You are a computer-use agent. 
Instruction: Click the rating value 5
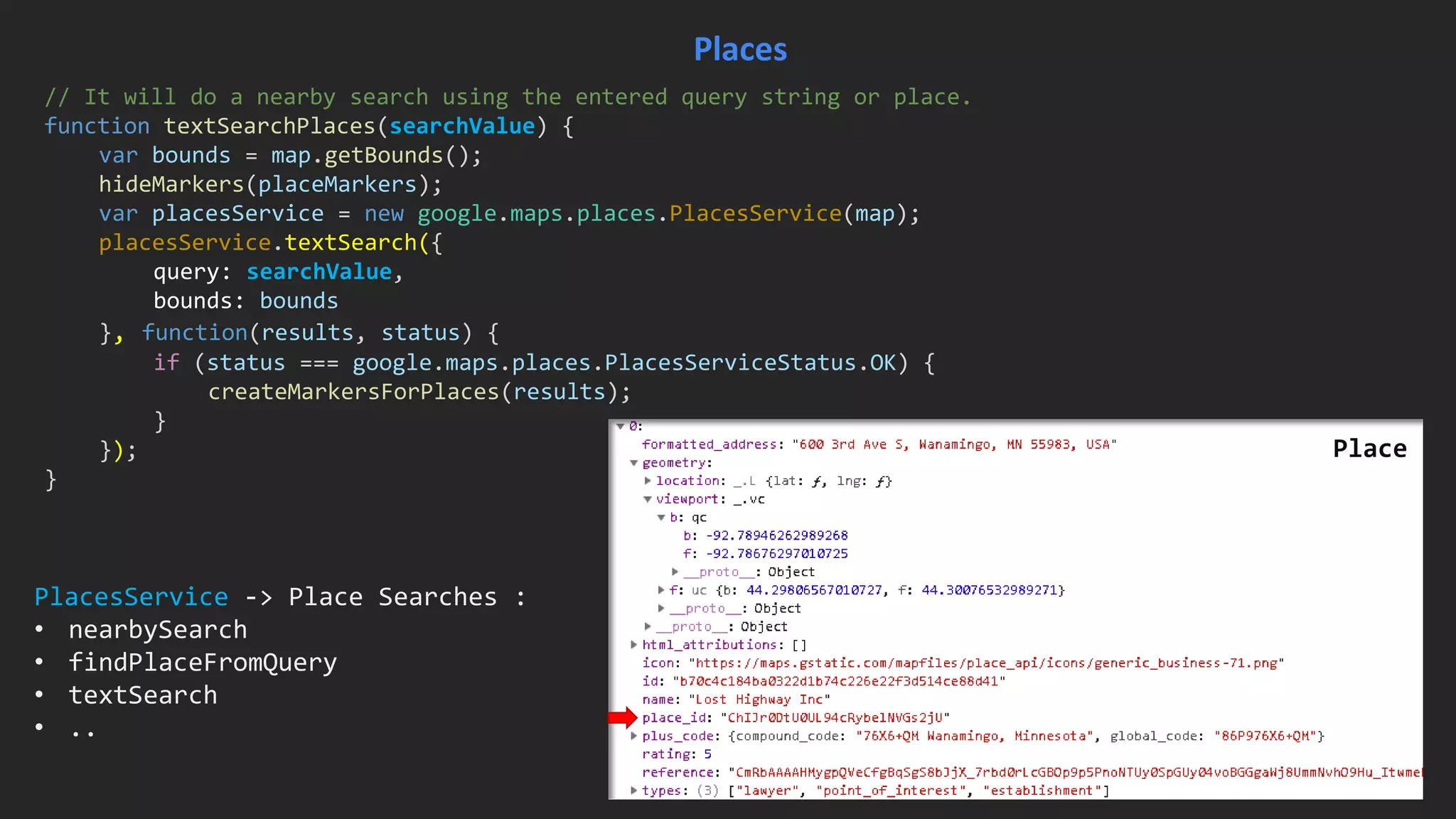(707, 754)
